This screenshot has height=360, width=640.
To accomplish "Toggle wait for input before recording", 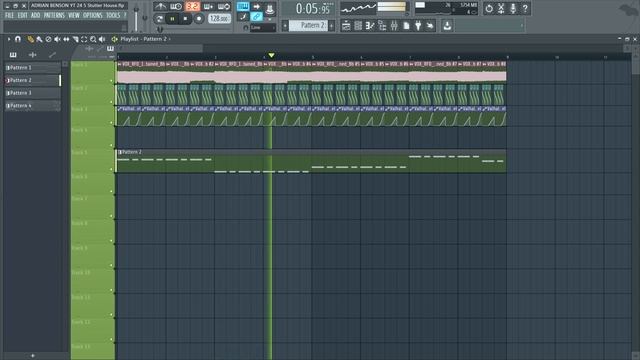I will tap(176, 7).
